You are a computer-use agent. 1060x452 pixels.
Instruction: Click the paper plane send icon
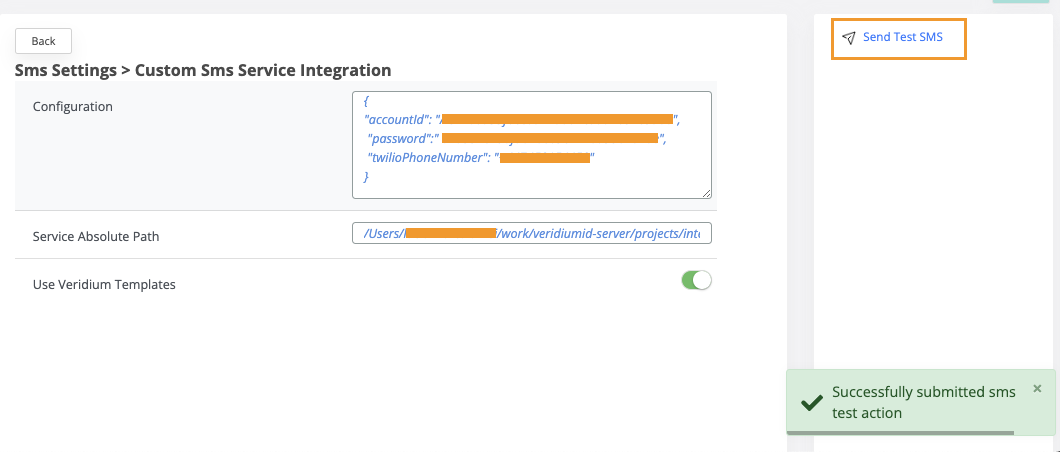pos(849,38)
